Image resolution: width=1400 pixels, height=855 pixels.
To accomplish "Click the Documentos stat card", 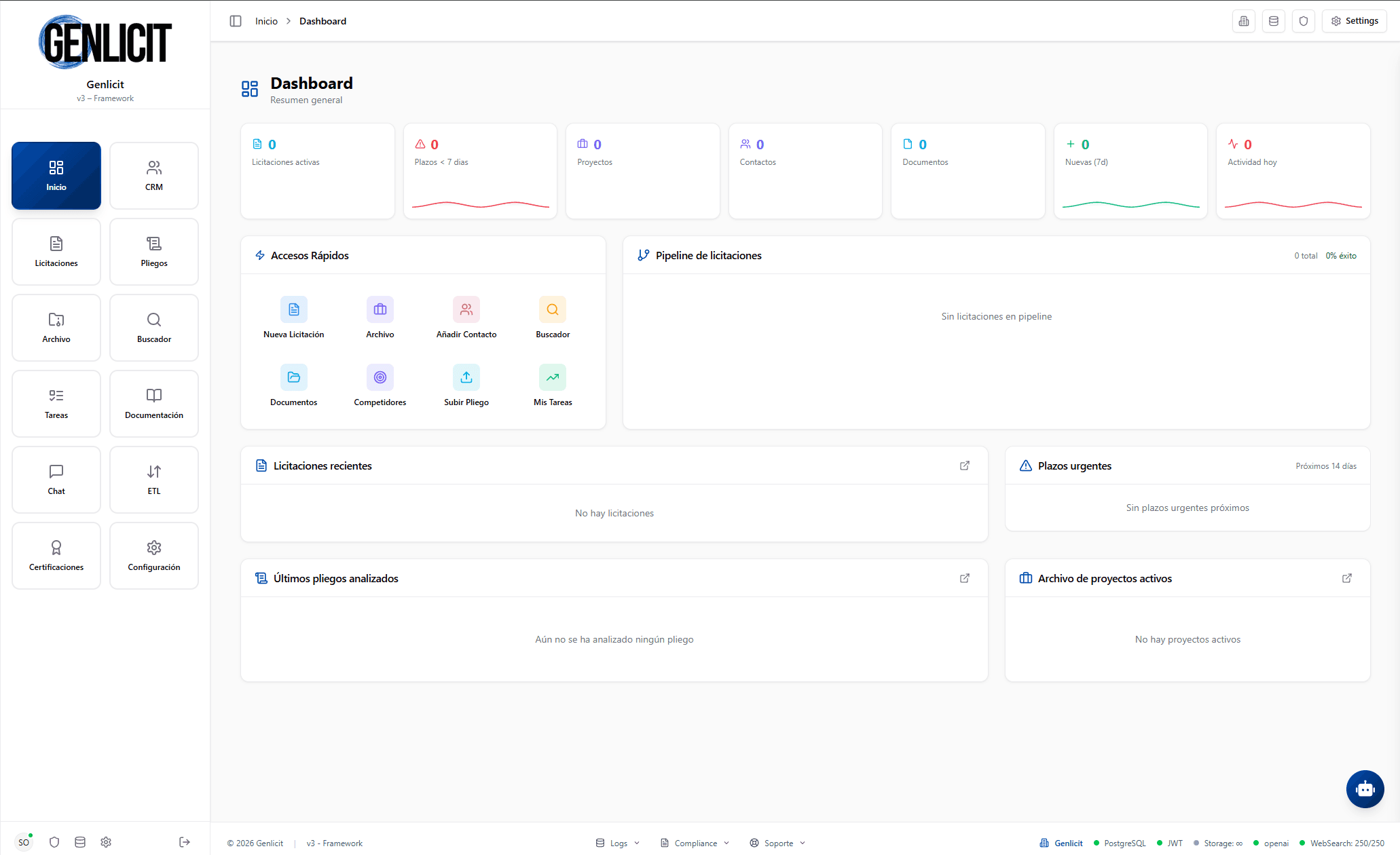I will point(968,171).
